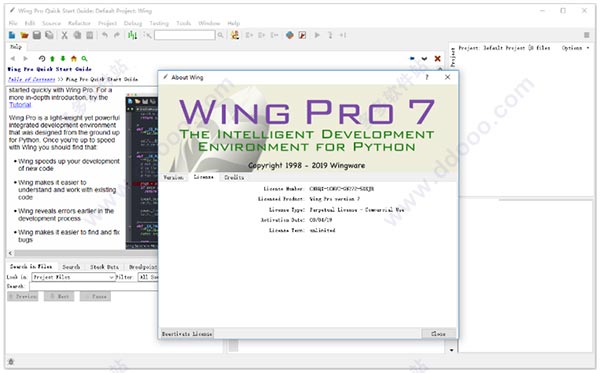This screenshot has height=373, width=600.
Task: Click the green indentation bars icon
Action: pos(132,35)
